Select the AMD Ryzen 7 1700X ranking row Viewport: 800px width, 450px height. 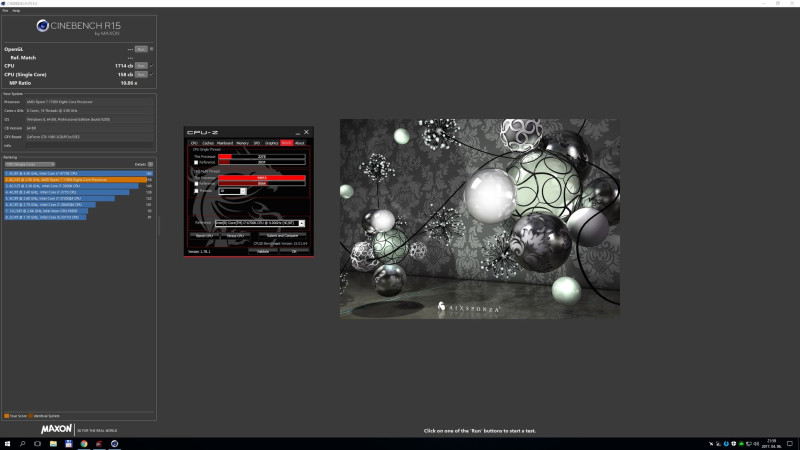tap(79, 180)
